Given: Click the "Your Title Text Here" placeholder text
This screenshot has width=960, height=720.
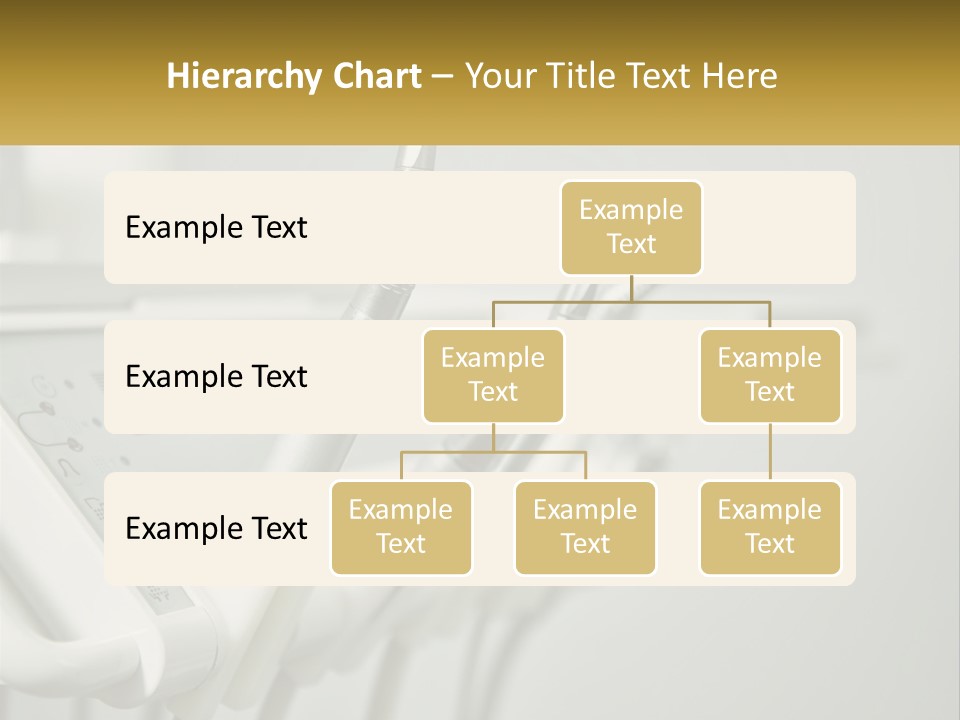Looking at the screenshot, I should pos(619,75).
